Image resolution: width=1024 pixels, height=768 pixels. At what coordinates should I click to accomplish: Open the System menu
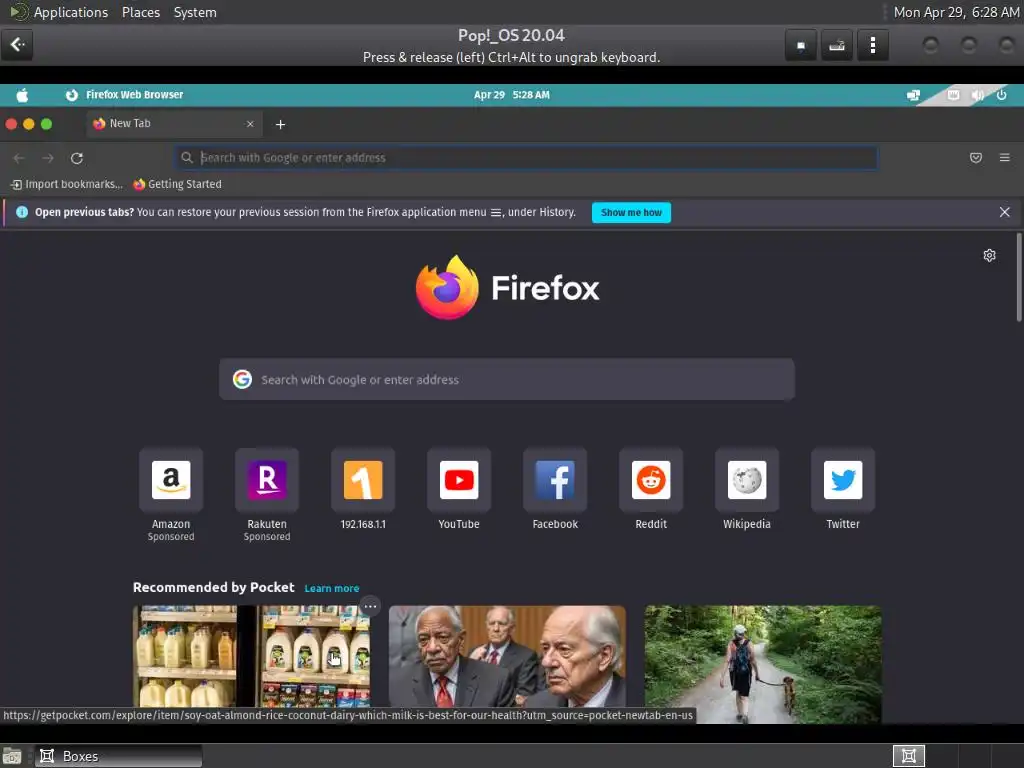tap(195, 12)
